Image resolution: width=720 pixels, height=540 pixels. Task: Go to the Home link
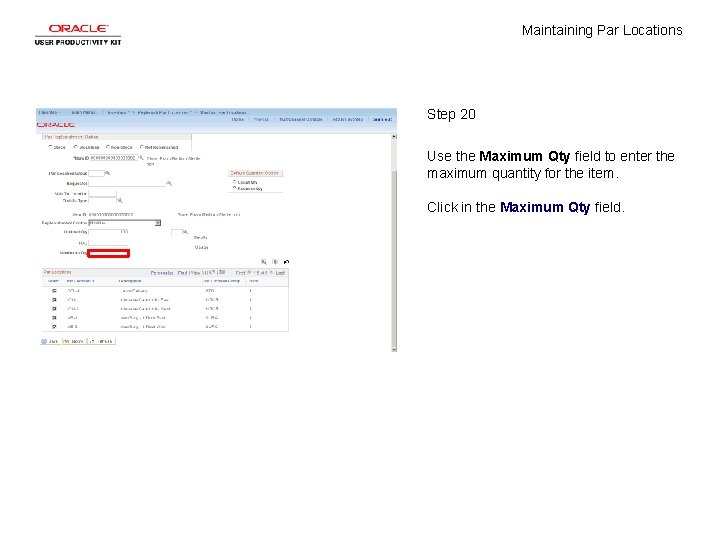[237, 119]
